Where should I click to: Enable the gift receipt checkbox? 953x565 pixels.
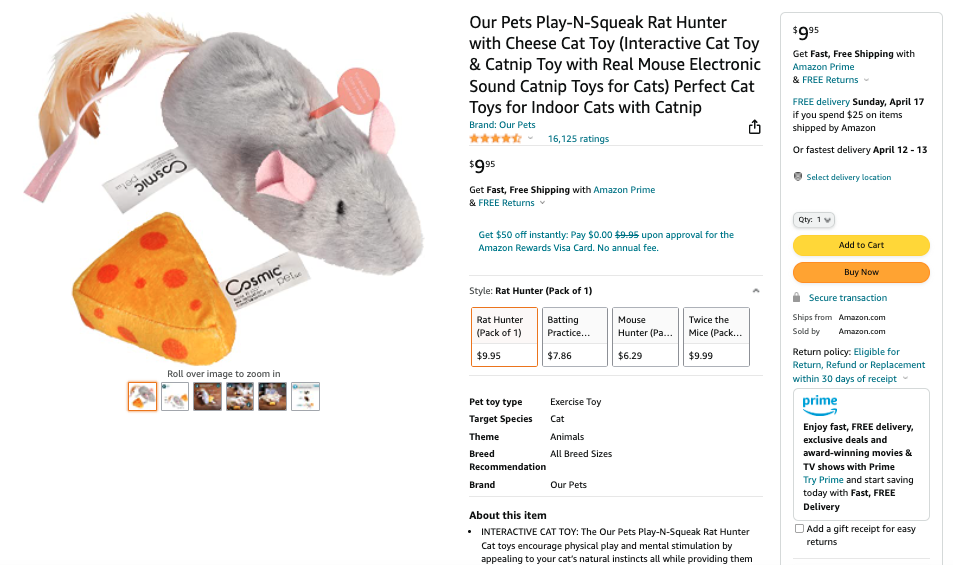(799, 528)
